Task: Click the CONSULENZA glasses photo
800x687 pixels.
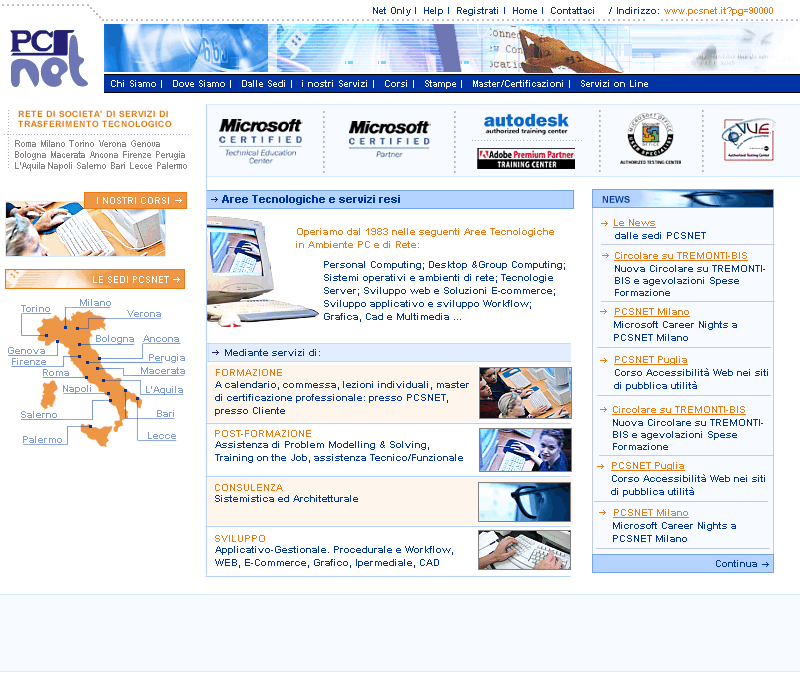Action: 524,502
